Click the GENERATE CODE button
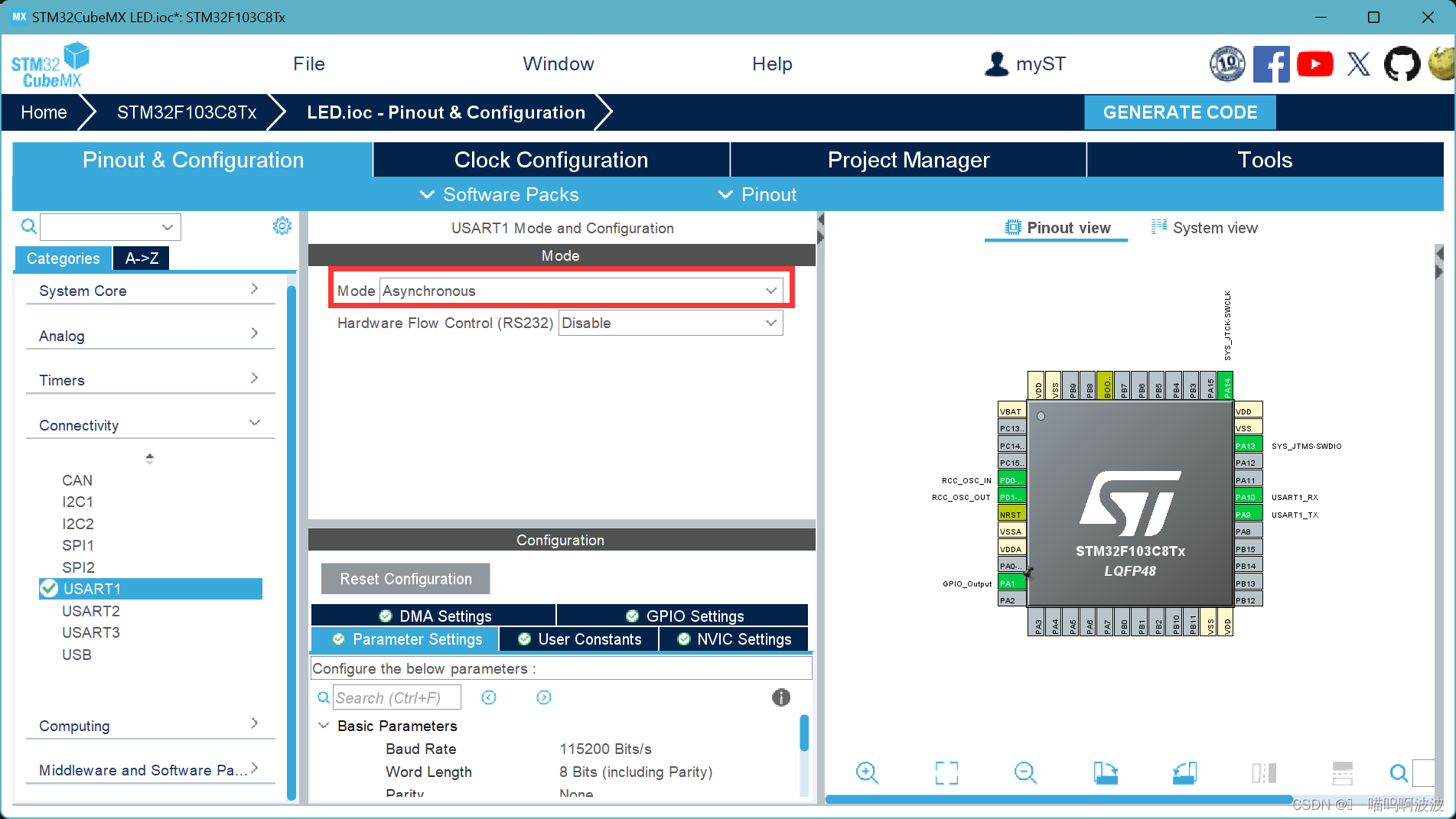 pyautogui.click(x=1180, y=112)
